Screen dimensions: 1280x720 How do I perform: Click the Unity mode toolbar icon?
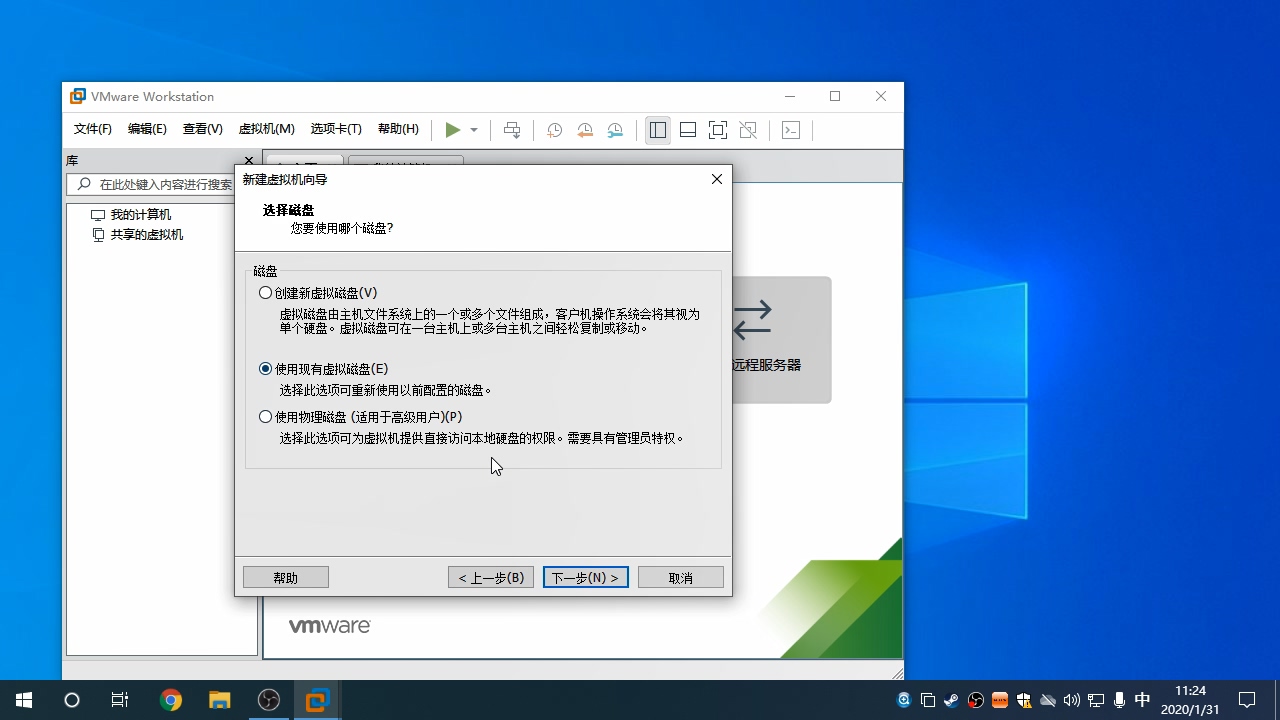(x=748, y=130)
